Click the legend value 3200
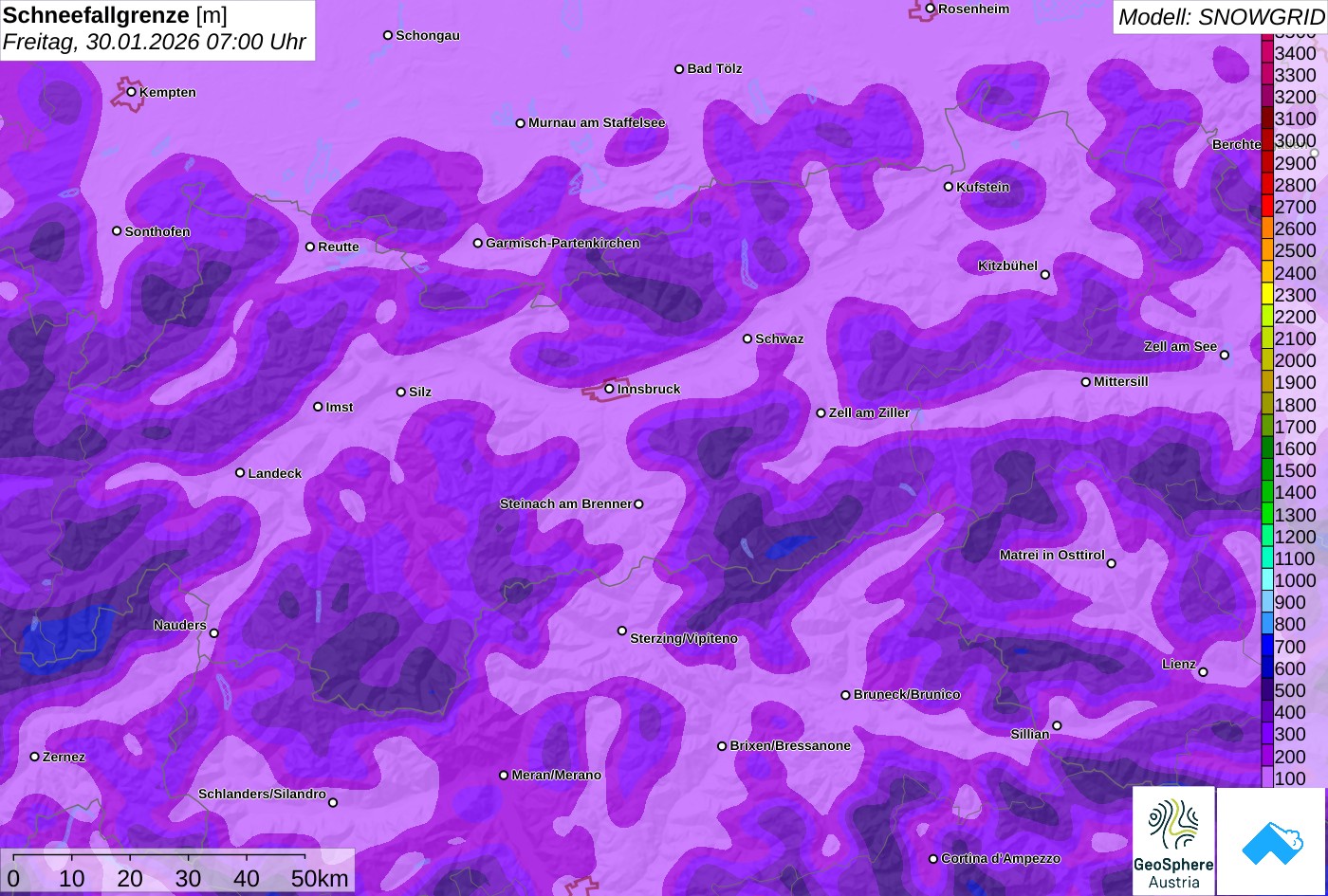 click(x=1296, y=97)
